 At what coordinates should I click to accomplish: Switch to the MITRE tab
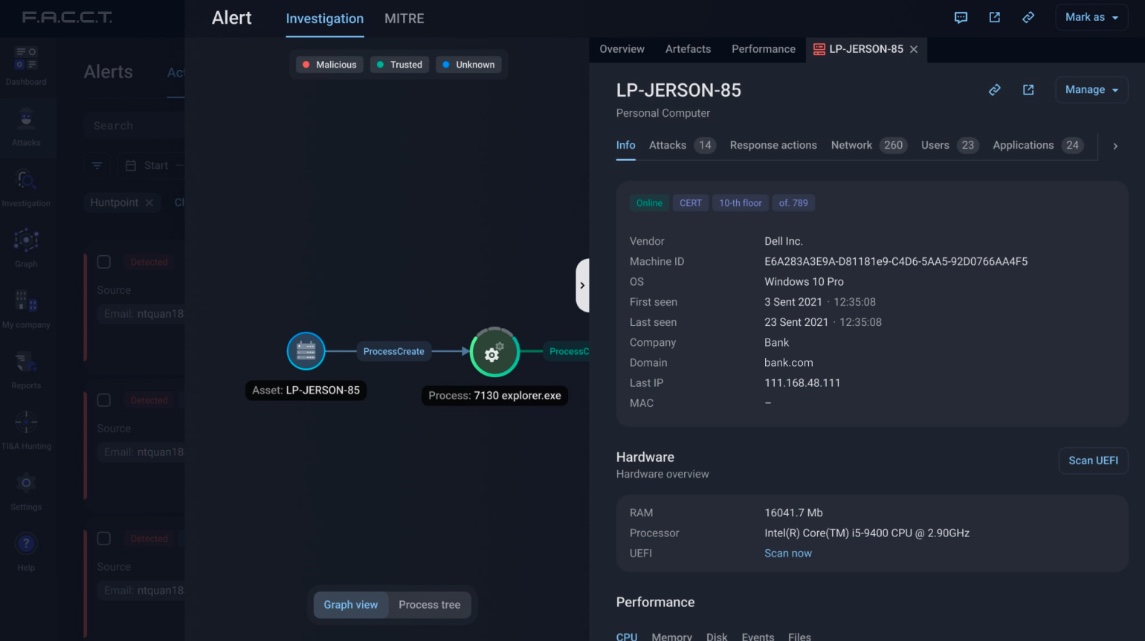(404, 19)
